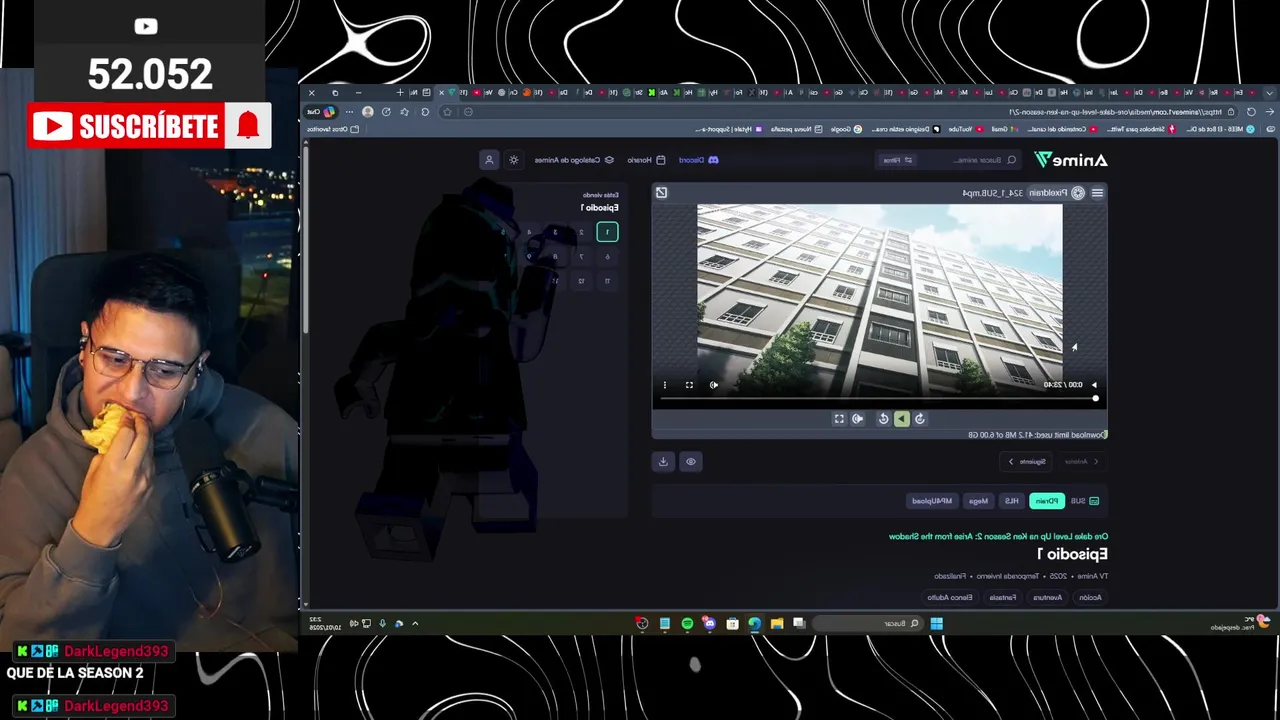The height and width of the screenshot is (720, 1280).
Task: Switch to the MP4Upload server tab
Action: click(x=933, y=500)
